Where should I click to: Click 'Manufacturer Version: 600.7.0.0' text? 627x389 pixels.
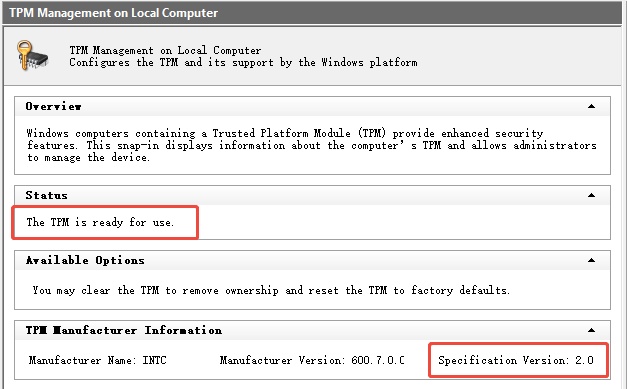click(x=312, y=360)
